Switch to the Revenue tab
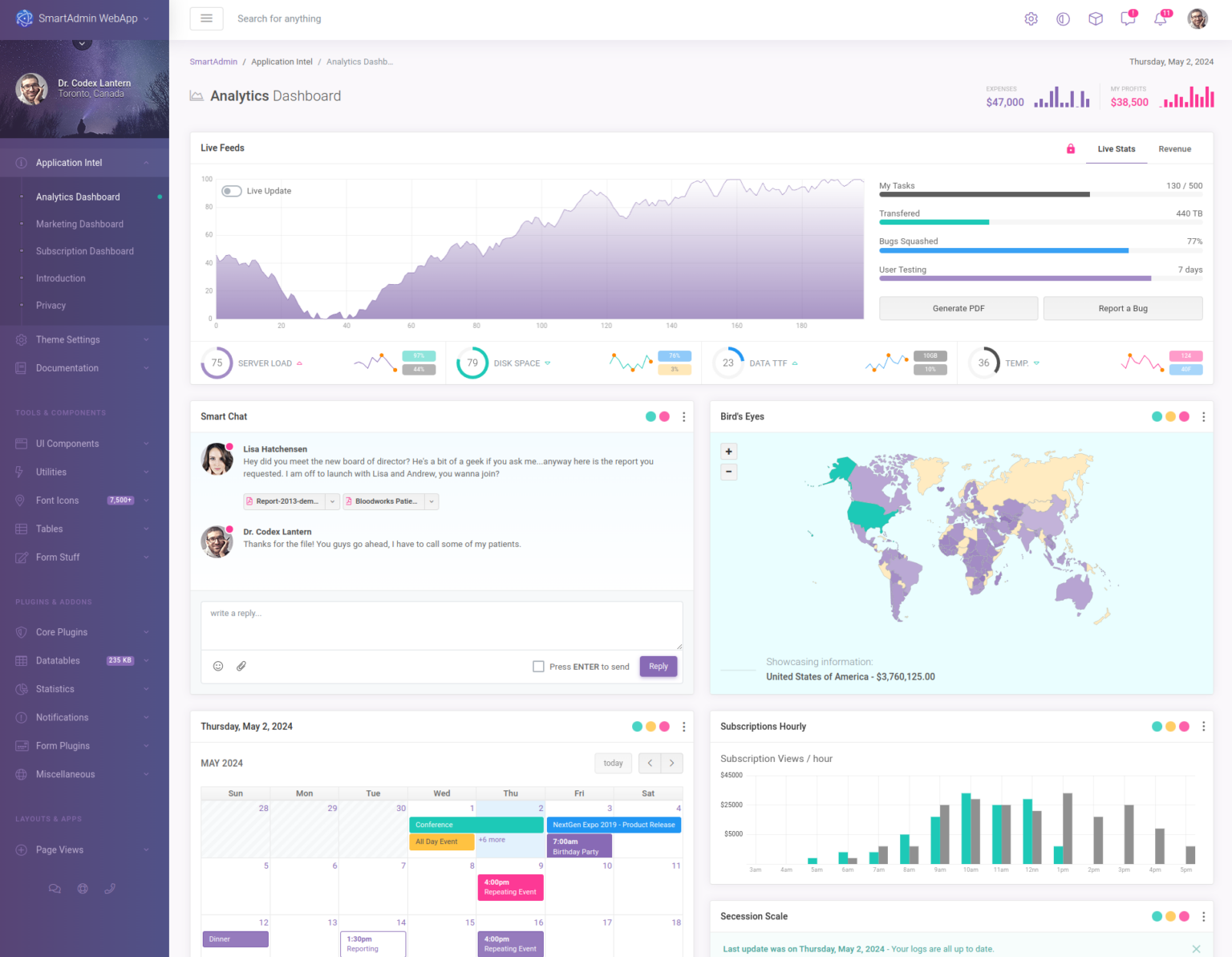Viewport: 1232px width, 957px height. (1174, 148)
